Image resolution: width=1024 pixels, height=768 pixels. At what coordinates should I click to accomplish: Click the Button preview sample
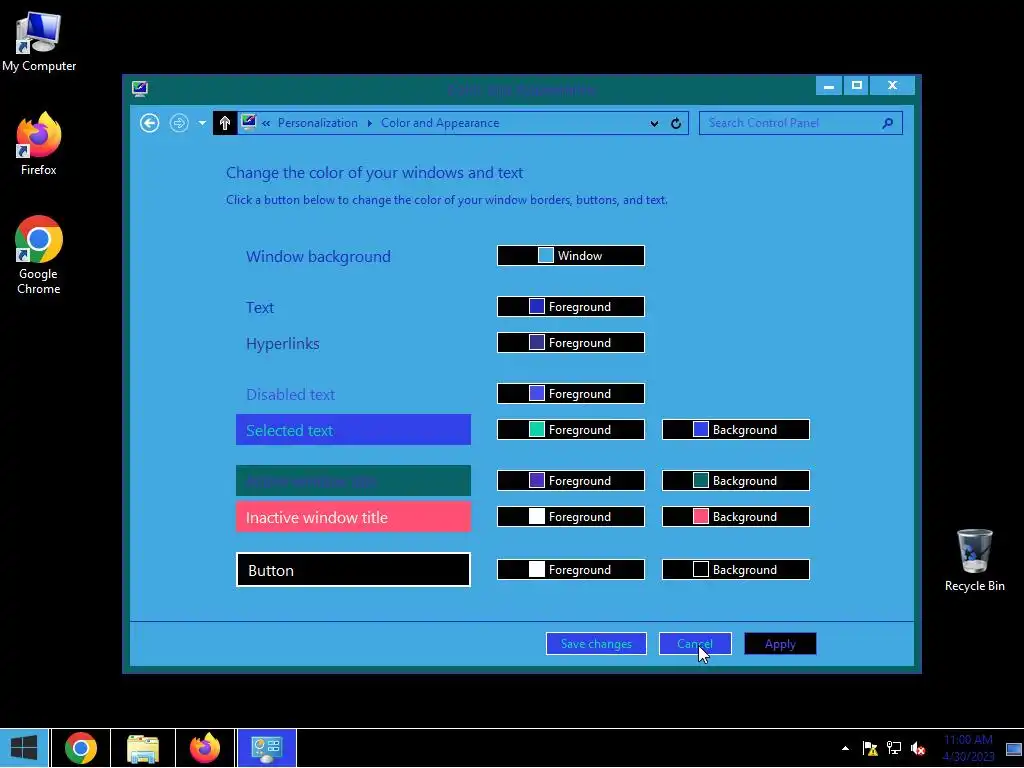tap(353, 569)
